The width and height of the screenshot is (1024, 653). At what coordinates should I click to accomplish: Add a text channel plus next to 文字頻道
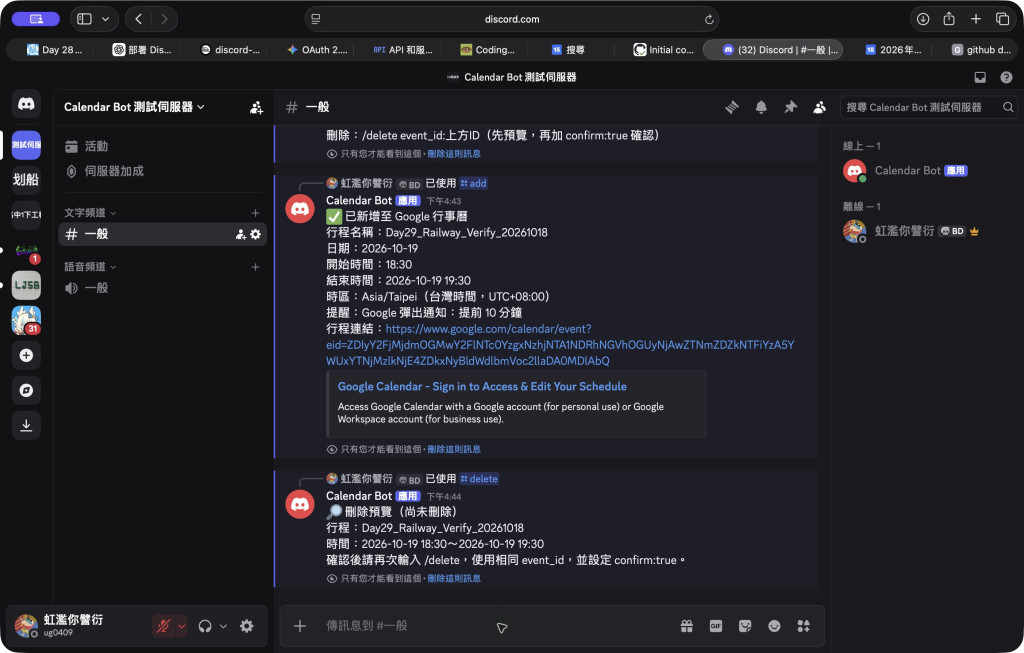(255, 213)
